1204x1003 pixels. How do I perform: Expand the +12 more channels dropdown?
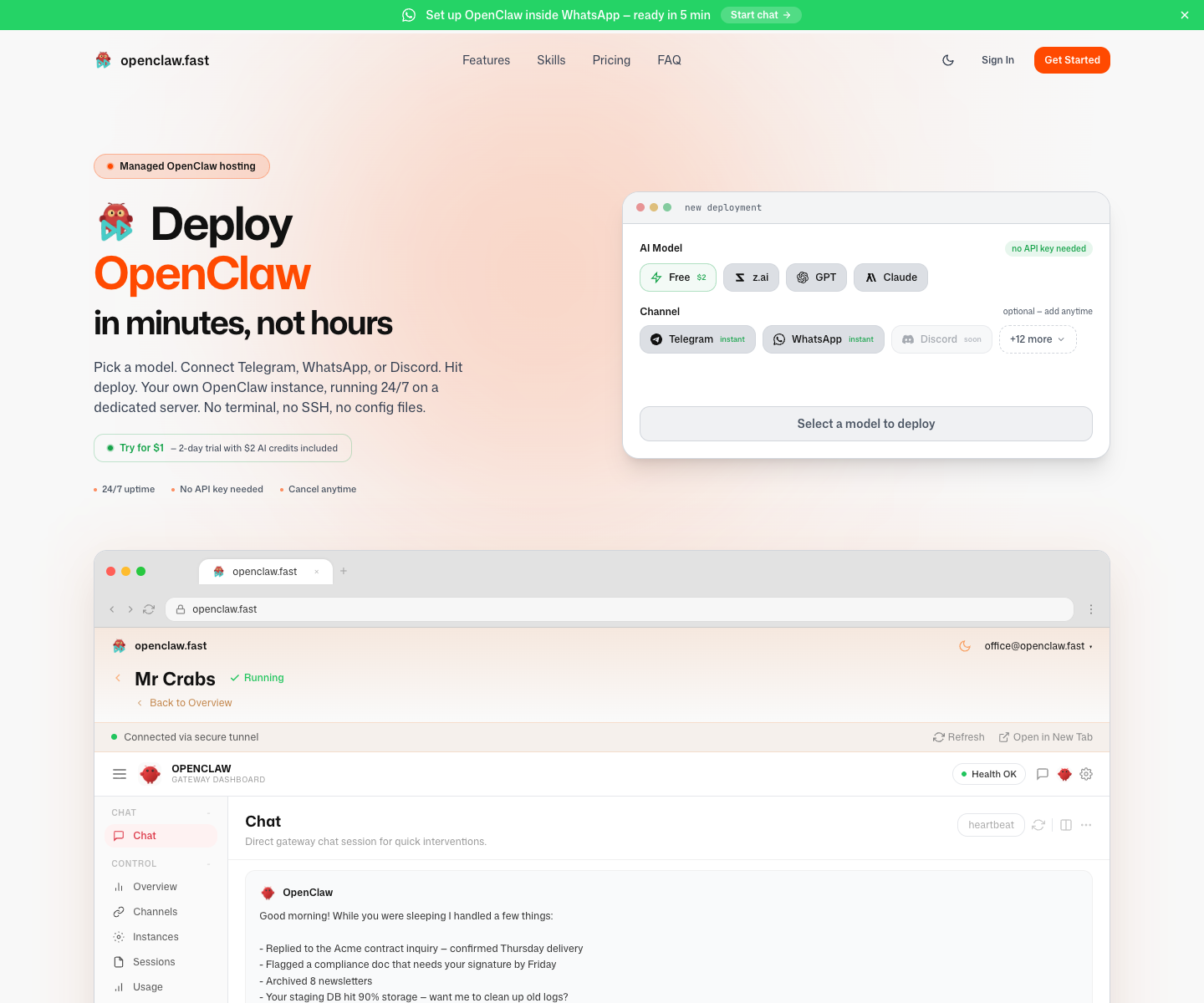(x=1038, y=339)
